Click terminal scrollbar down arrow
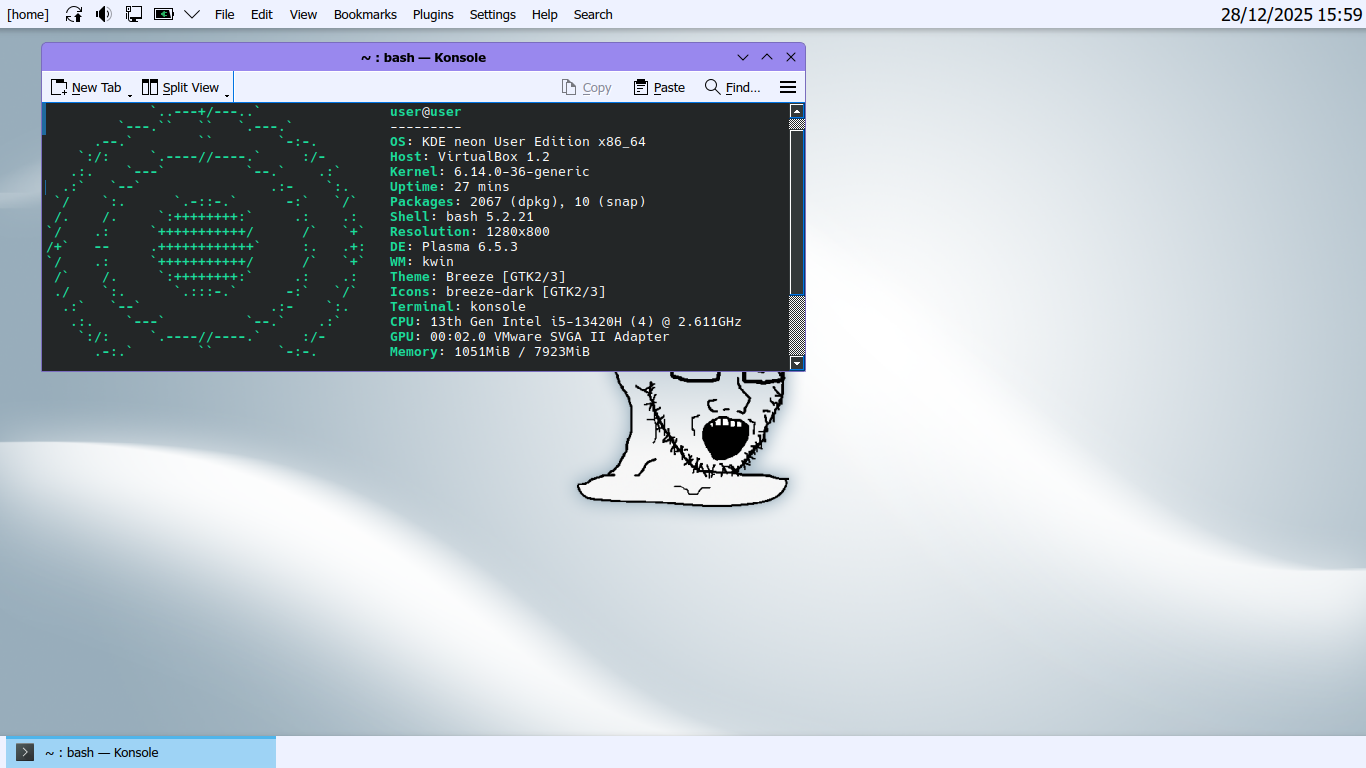This screenshot has height=768, width=1366. pyautogui.click(x=797, y=363)
